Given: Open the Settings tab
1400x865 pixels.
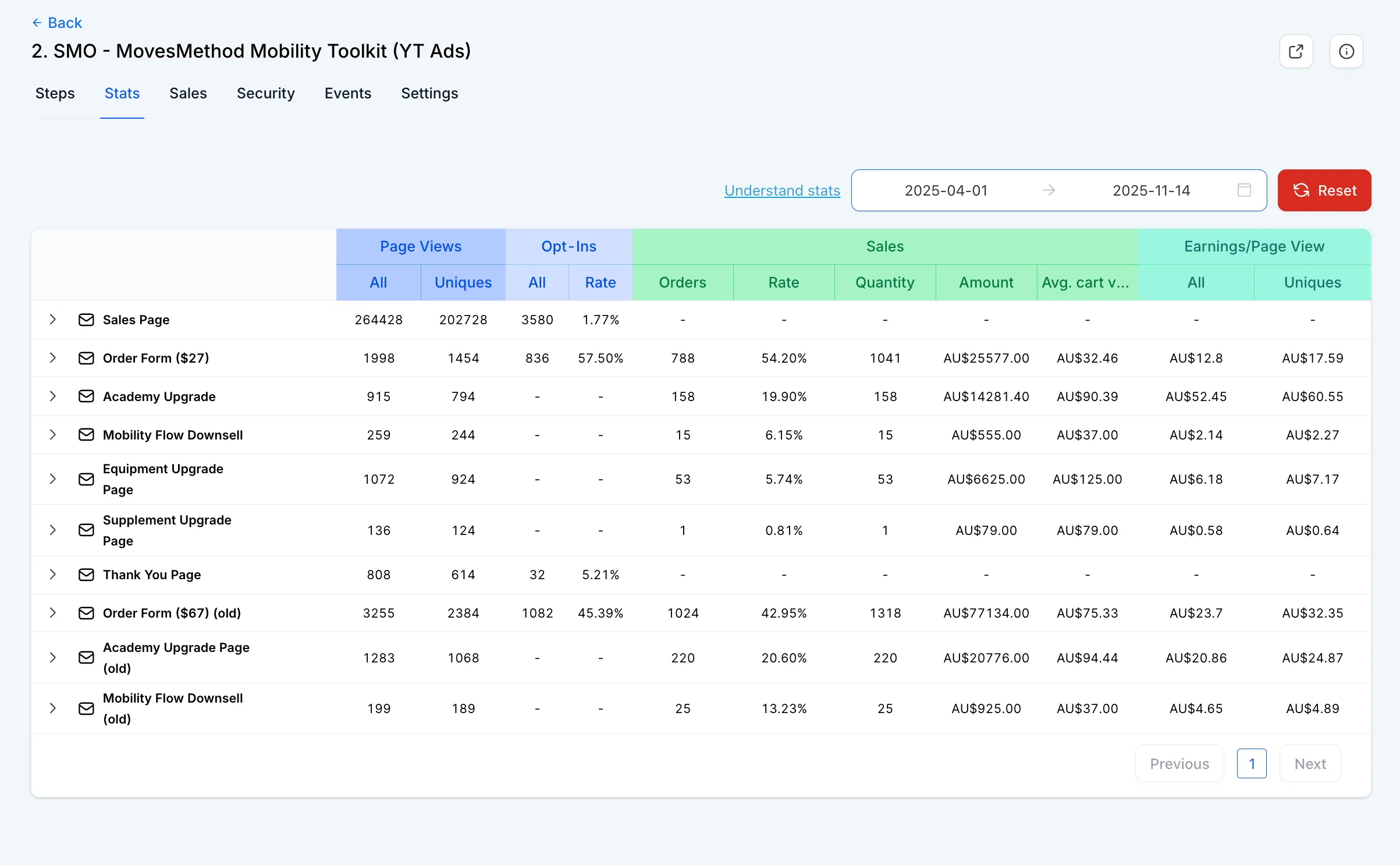Looking at the screenshot, I should click(429, 93).
